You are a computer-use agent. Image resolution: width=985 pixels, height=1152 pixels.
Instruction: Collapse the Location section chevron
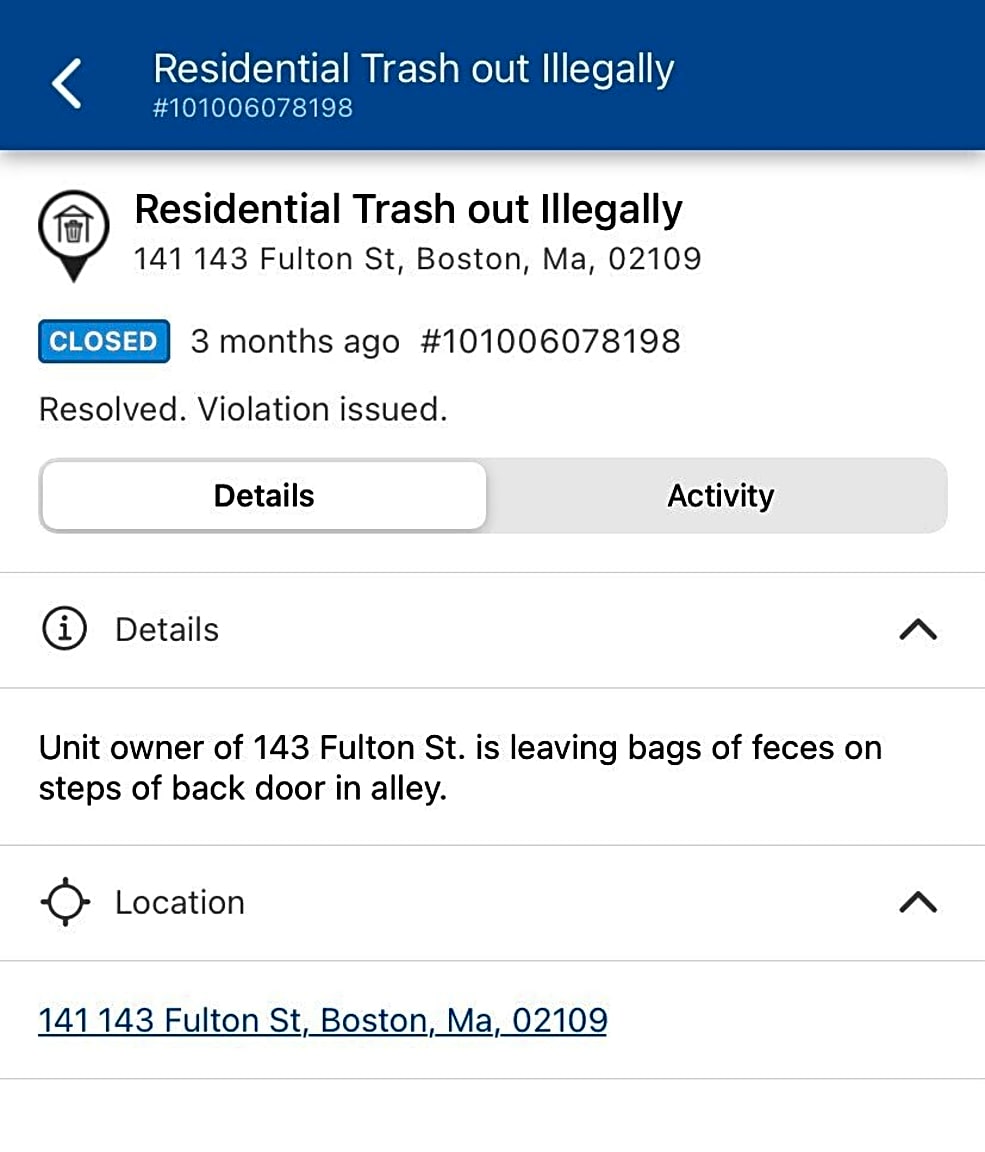point(918,902)
